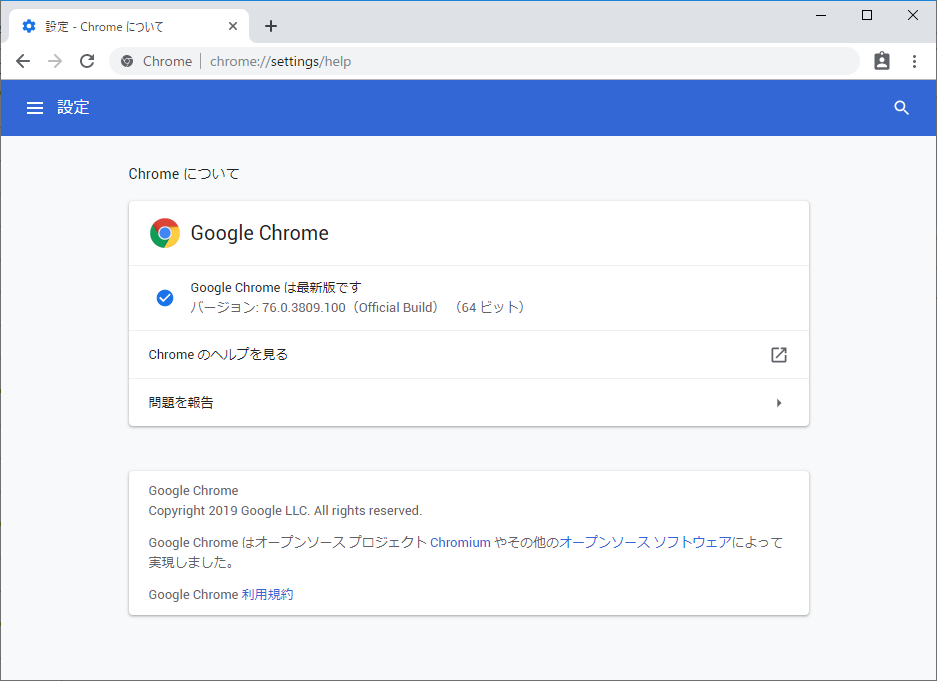Click the site info icon in the address bar
This screenshot has width=937, height=681.
click(126, 61)
